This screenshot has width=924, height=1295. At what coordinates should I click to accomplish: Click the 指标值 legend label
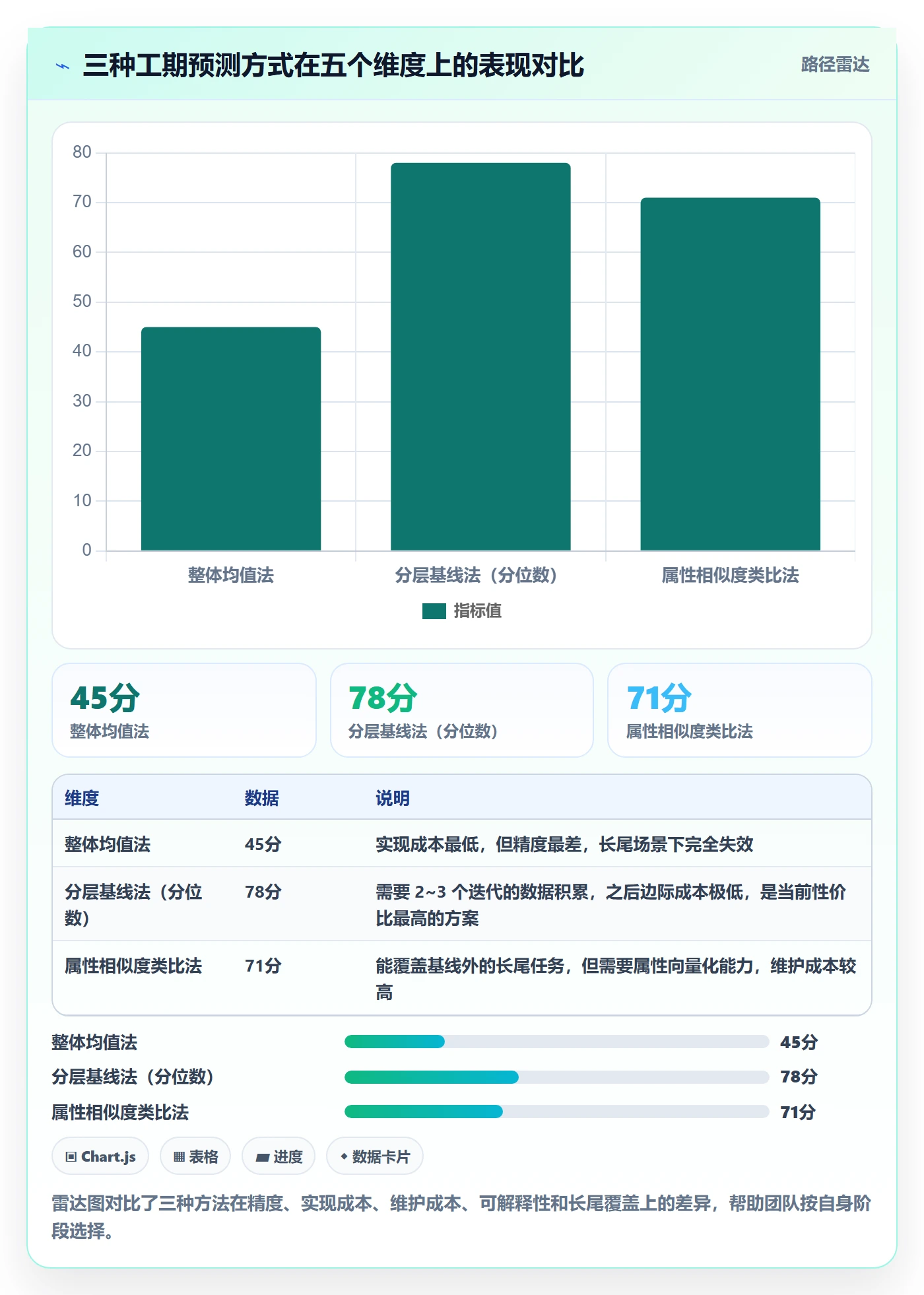(478, 611)
